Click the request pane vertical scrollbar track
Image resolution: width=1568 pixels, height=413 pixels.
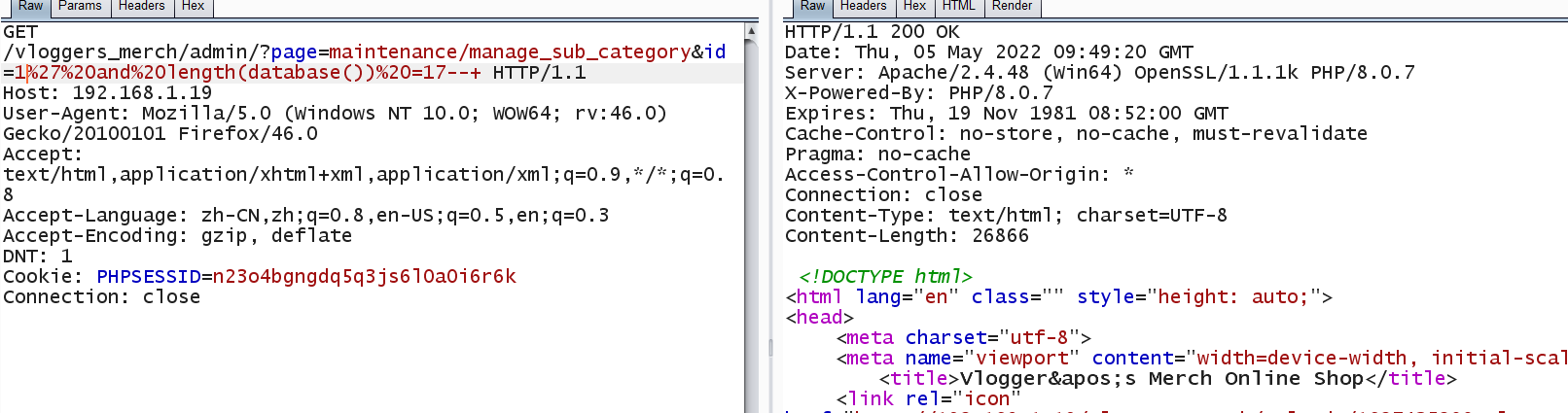point(751,225)
